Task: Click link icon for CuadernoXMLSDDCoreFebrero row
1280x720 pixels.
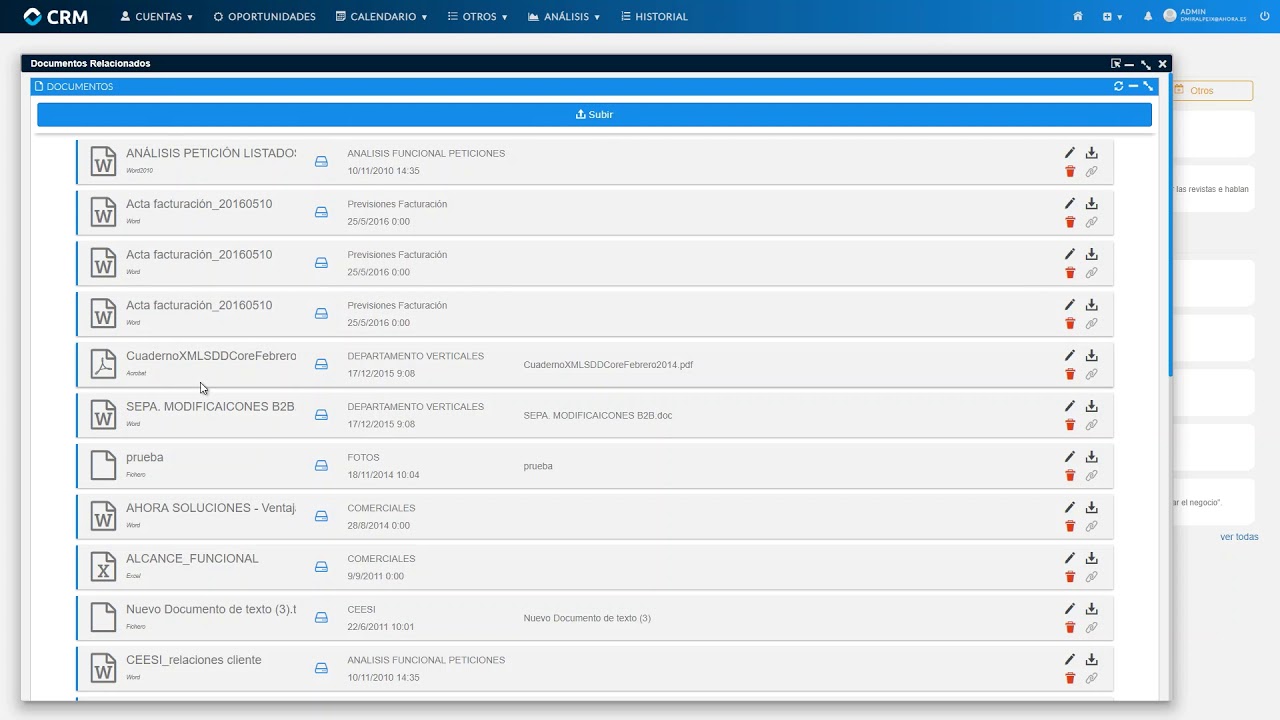Action: (x=1092, y=374)
